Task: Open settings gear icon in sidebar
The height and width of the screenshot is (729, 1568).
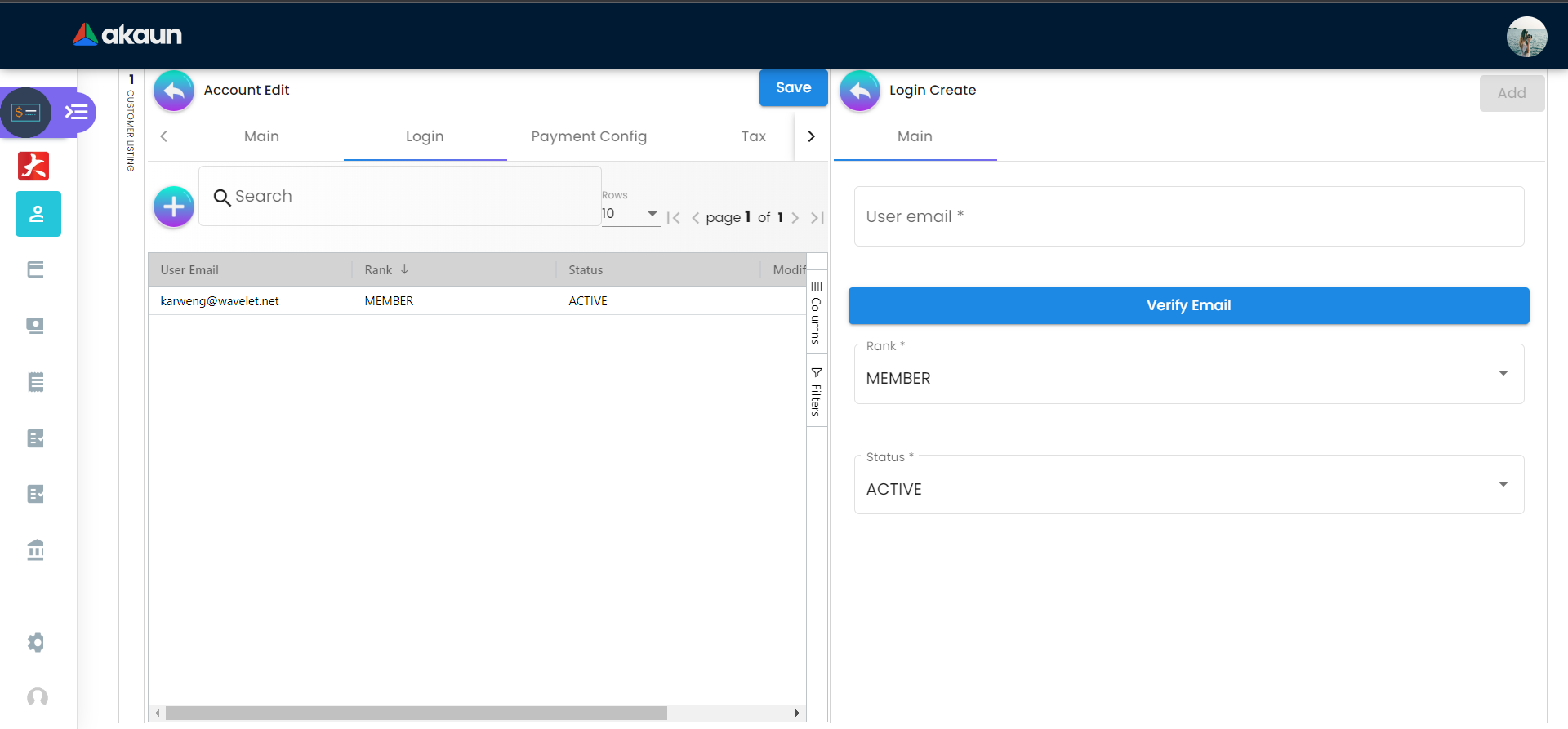Action: (x=36, y=642)
